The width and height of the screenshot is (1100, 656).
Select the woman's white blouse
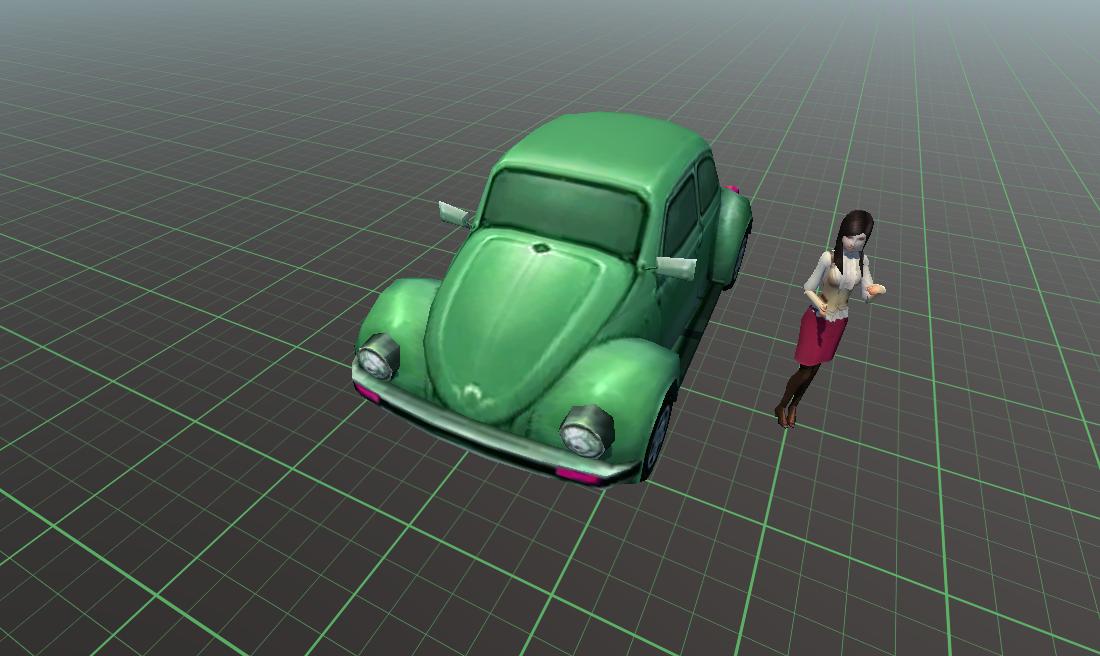pos(840,285)
